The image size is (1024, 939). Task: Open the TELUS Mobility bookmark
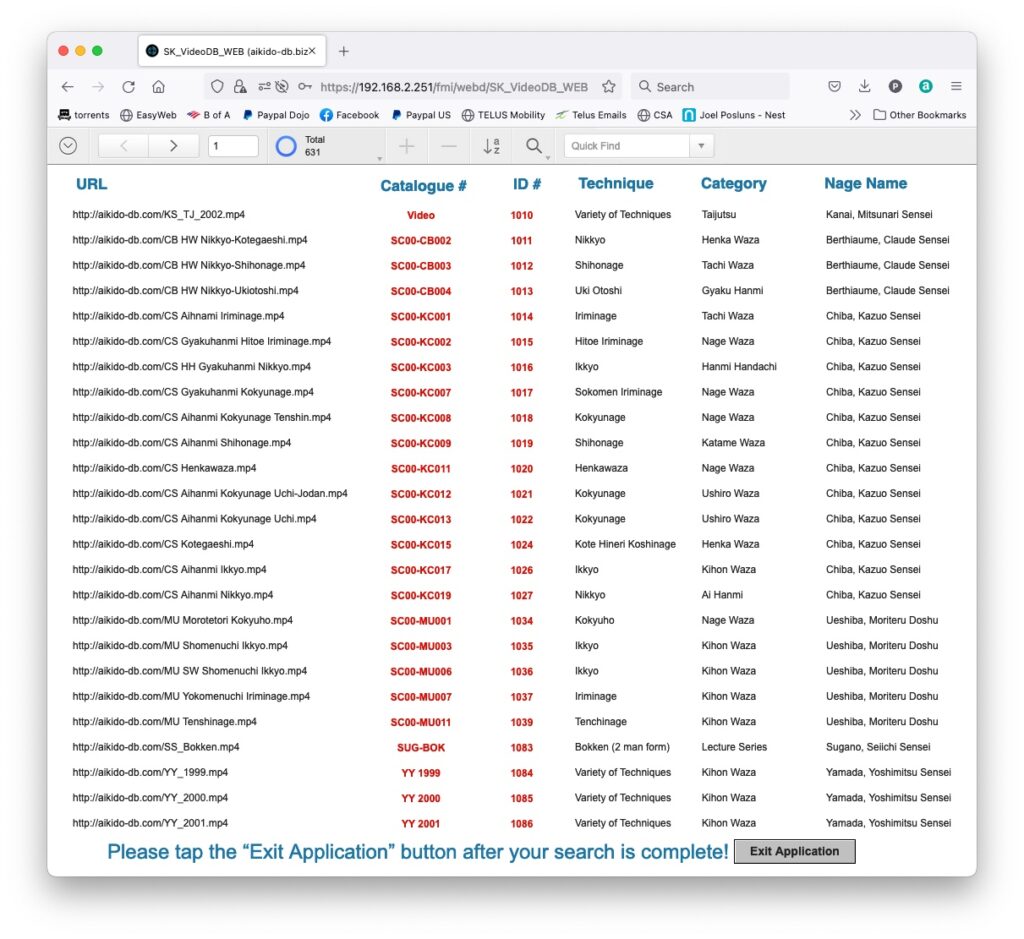pyautogui.click(x=504, y=115)
